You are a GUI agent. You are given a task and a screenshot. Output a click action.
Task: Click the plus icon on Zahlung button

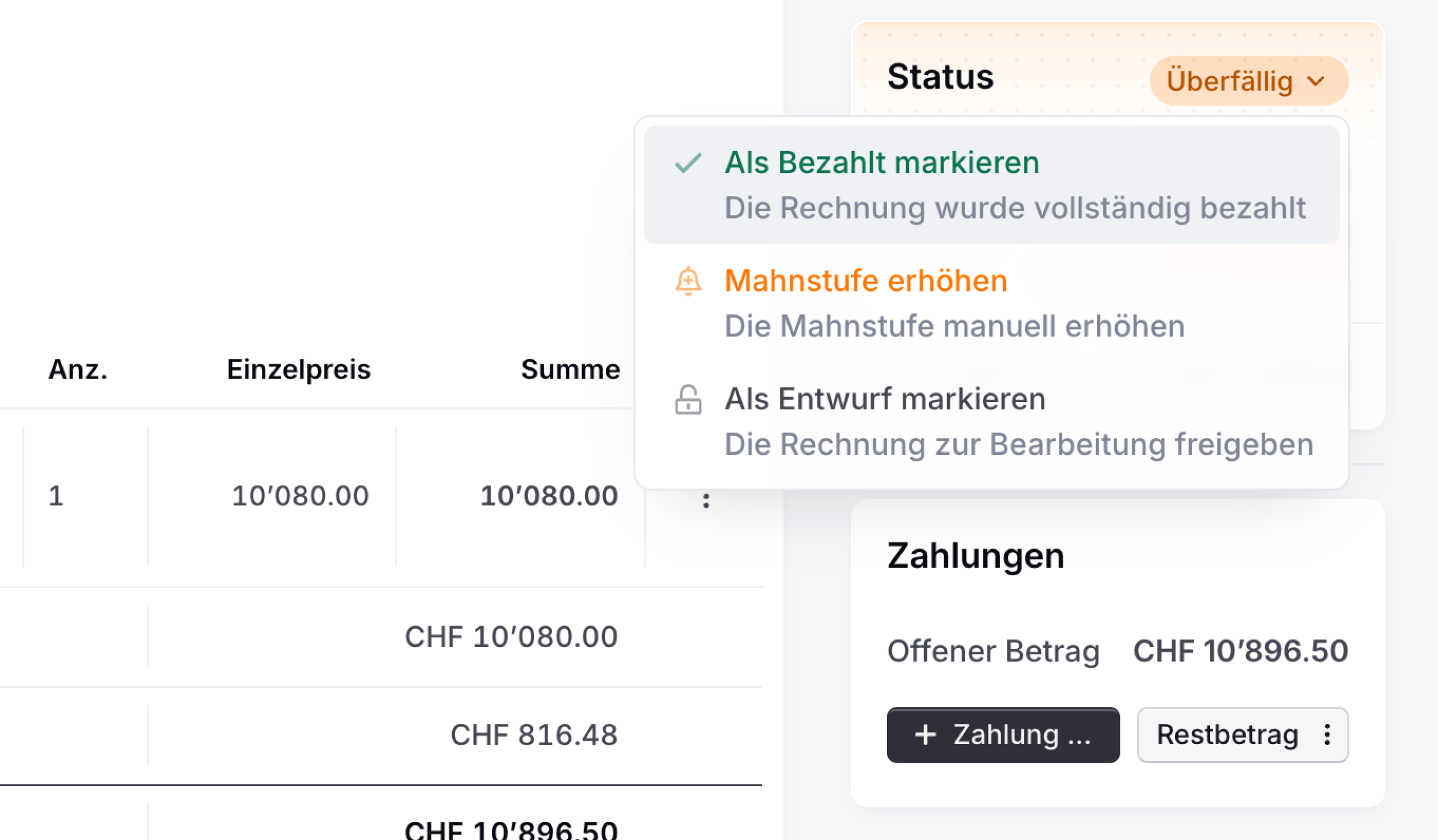click(x=925, y=734)
